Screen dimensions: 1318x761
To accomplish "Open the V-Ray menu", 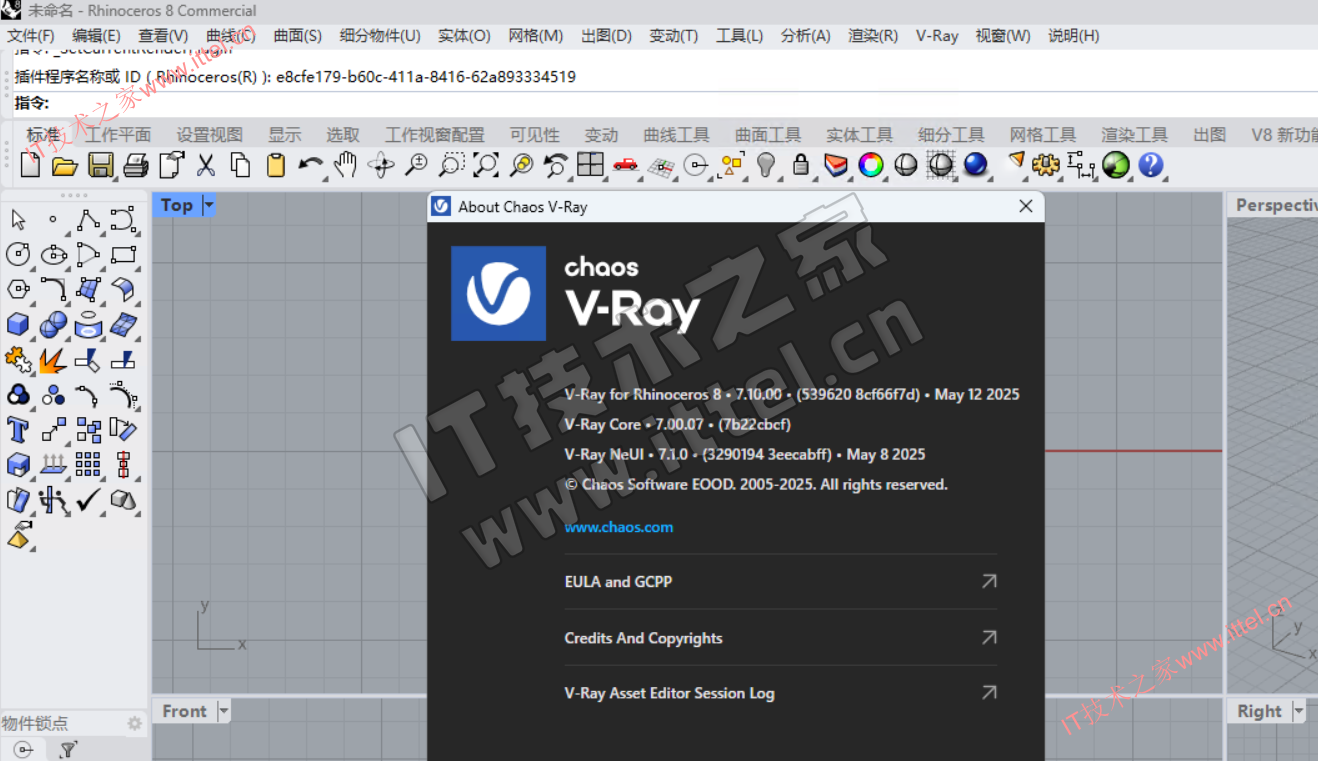I will 936,36.
